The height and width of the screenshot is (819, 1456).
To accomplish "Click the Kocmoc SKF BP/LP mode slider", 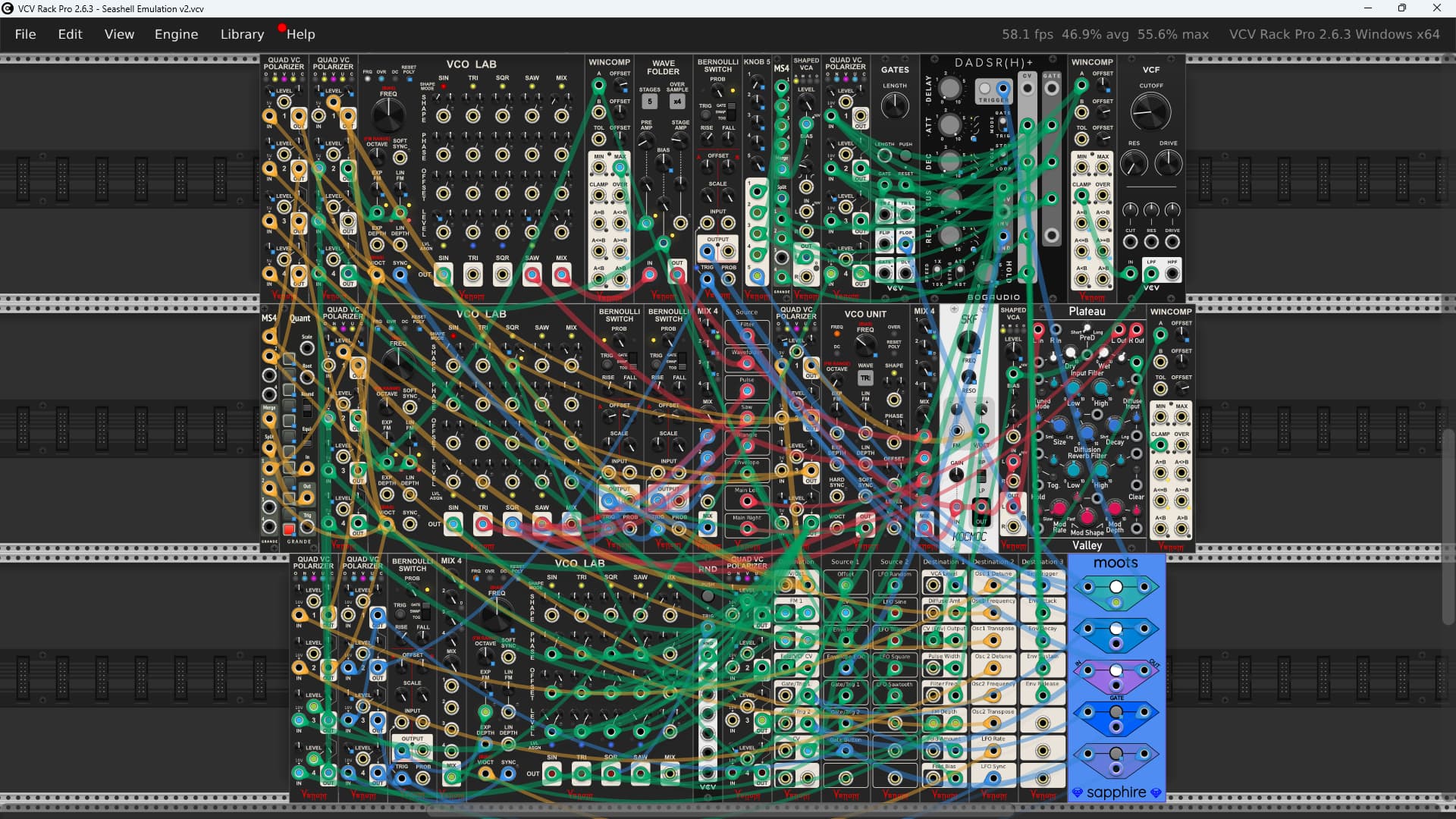I will 981,476.
